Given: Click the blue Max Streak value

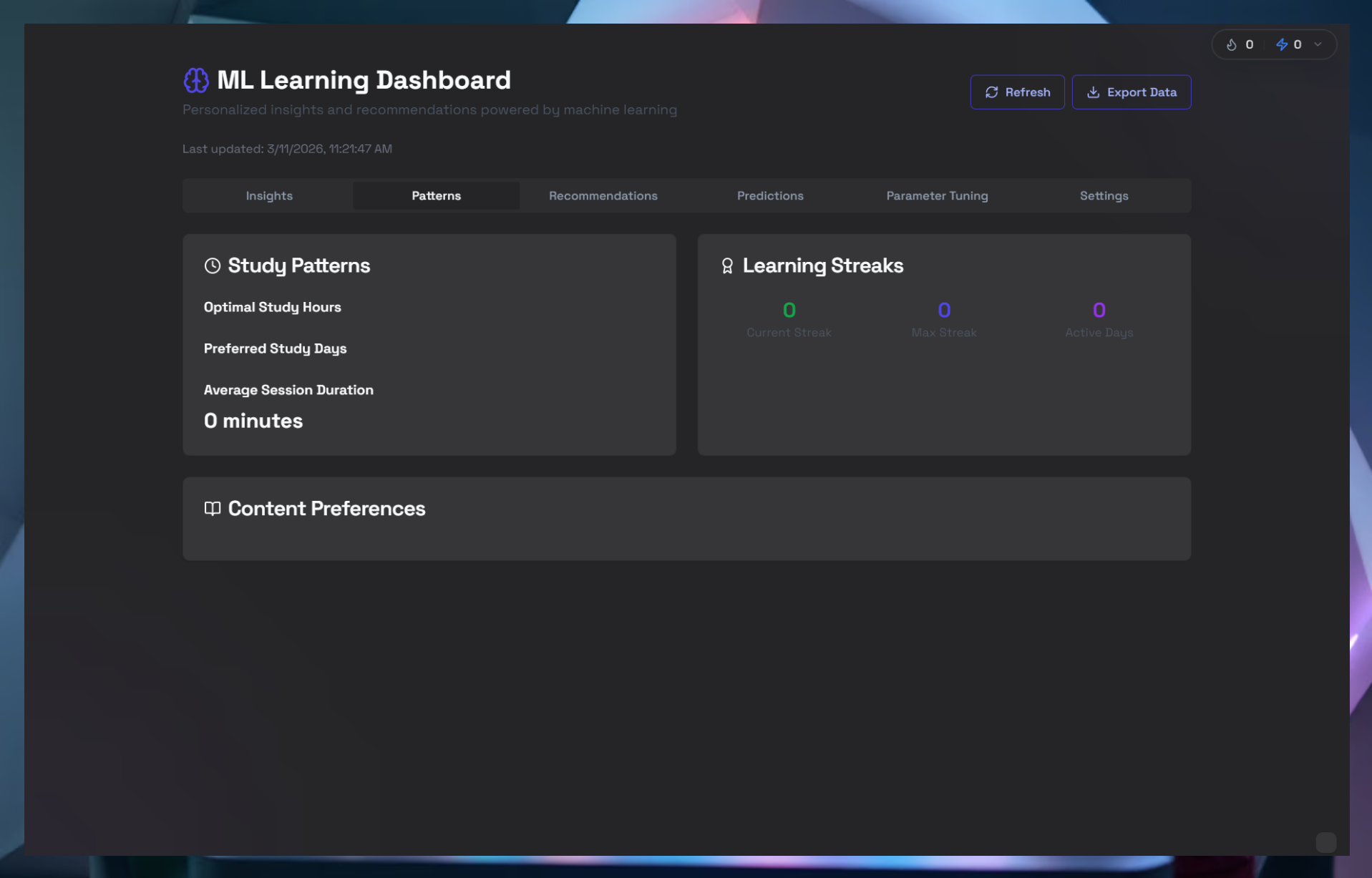Looking at the screenshot, I should click(944, 310).
